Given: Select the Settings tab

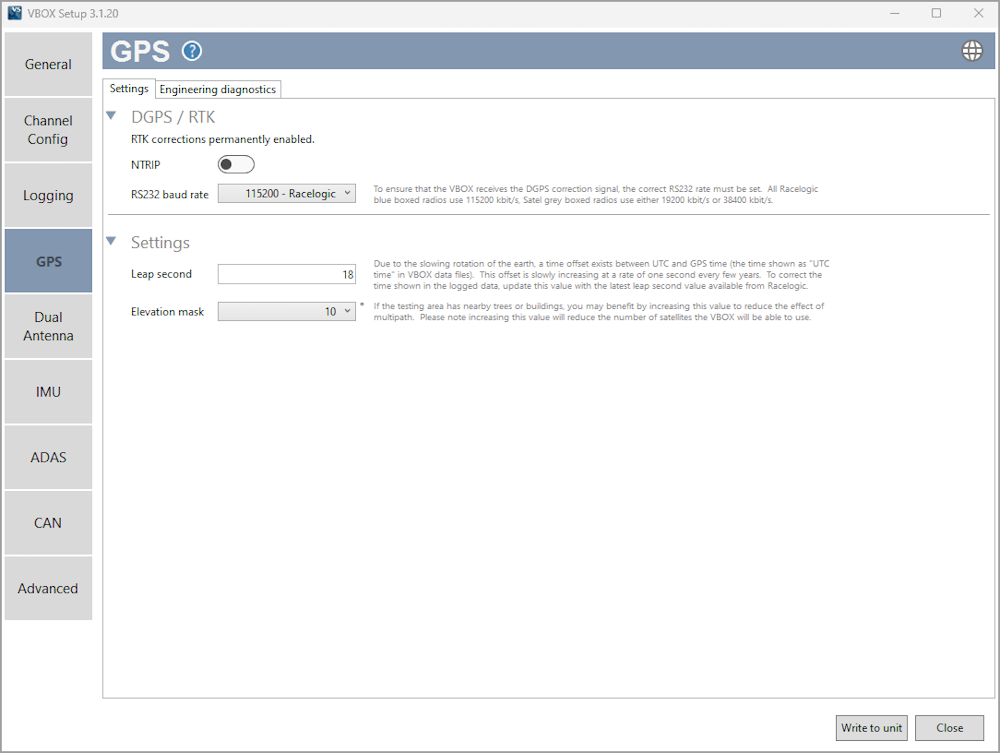Looking at the screenshot, I should [x=129, y=89].
